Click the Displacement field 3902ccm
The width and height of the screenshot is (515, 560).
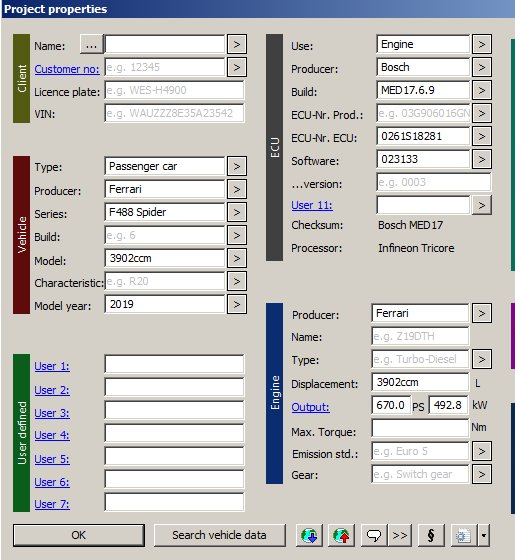point(420,382)
